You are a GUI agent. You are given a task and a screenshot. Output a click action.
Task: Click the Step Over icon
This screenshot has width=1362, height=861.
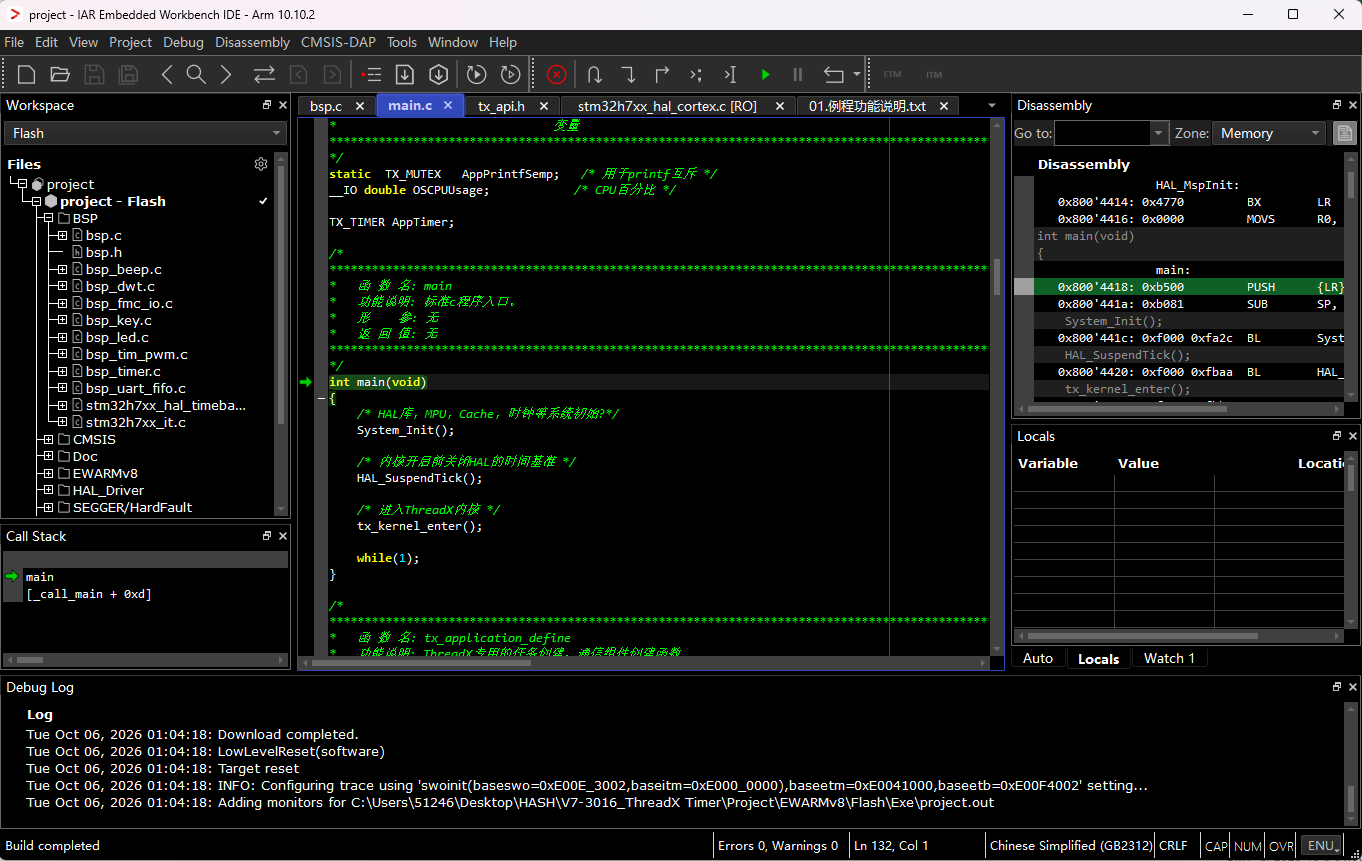(x=594, y=74)
